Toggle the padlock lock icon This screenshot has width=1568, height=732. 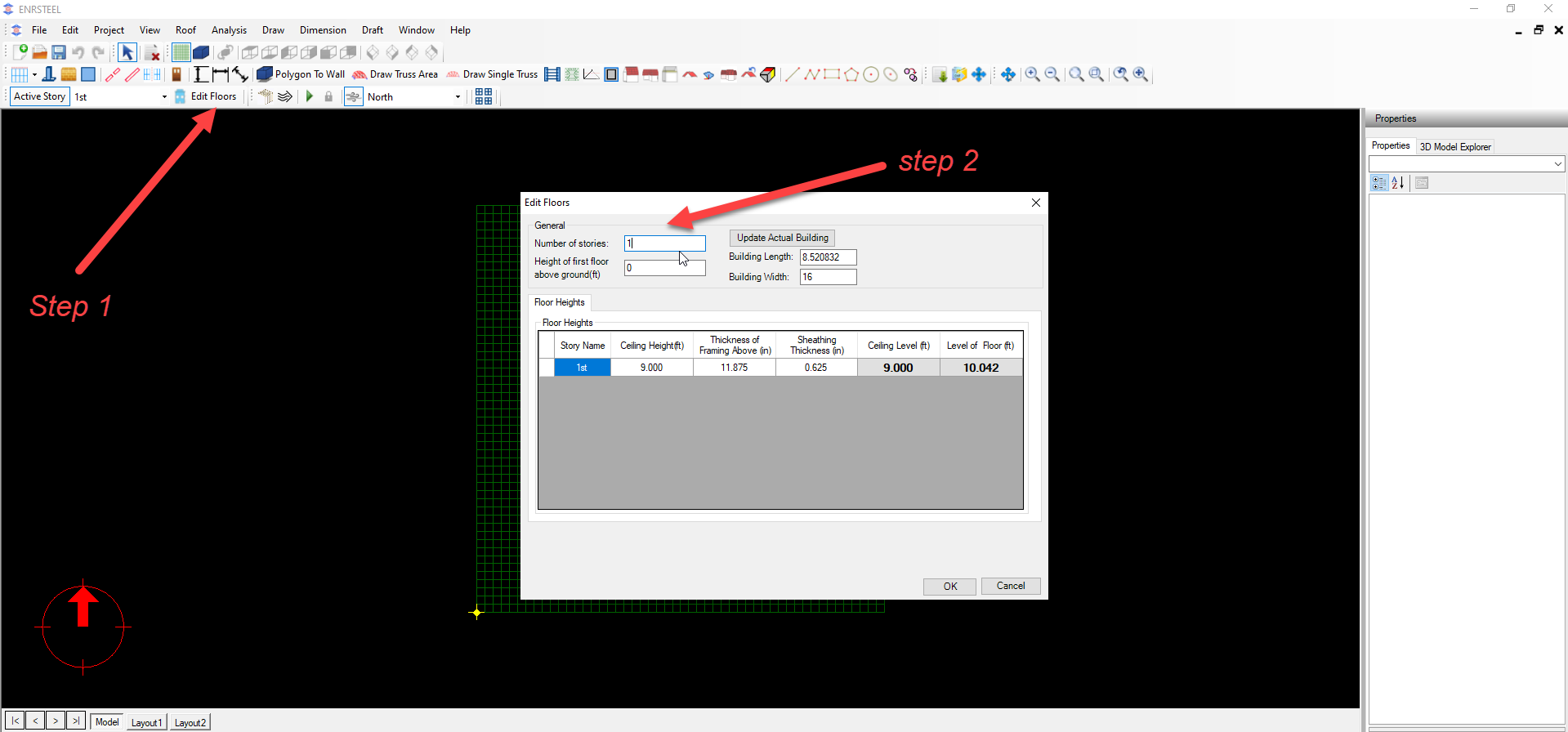pyautogui.click(x=328, y=96)
